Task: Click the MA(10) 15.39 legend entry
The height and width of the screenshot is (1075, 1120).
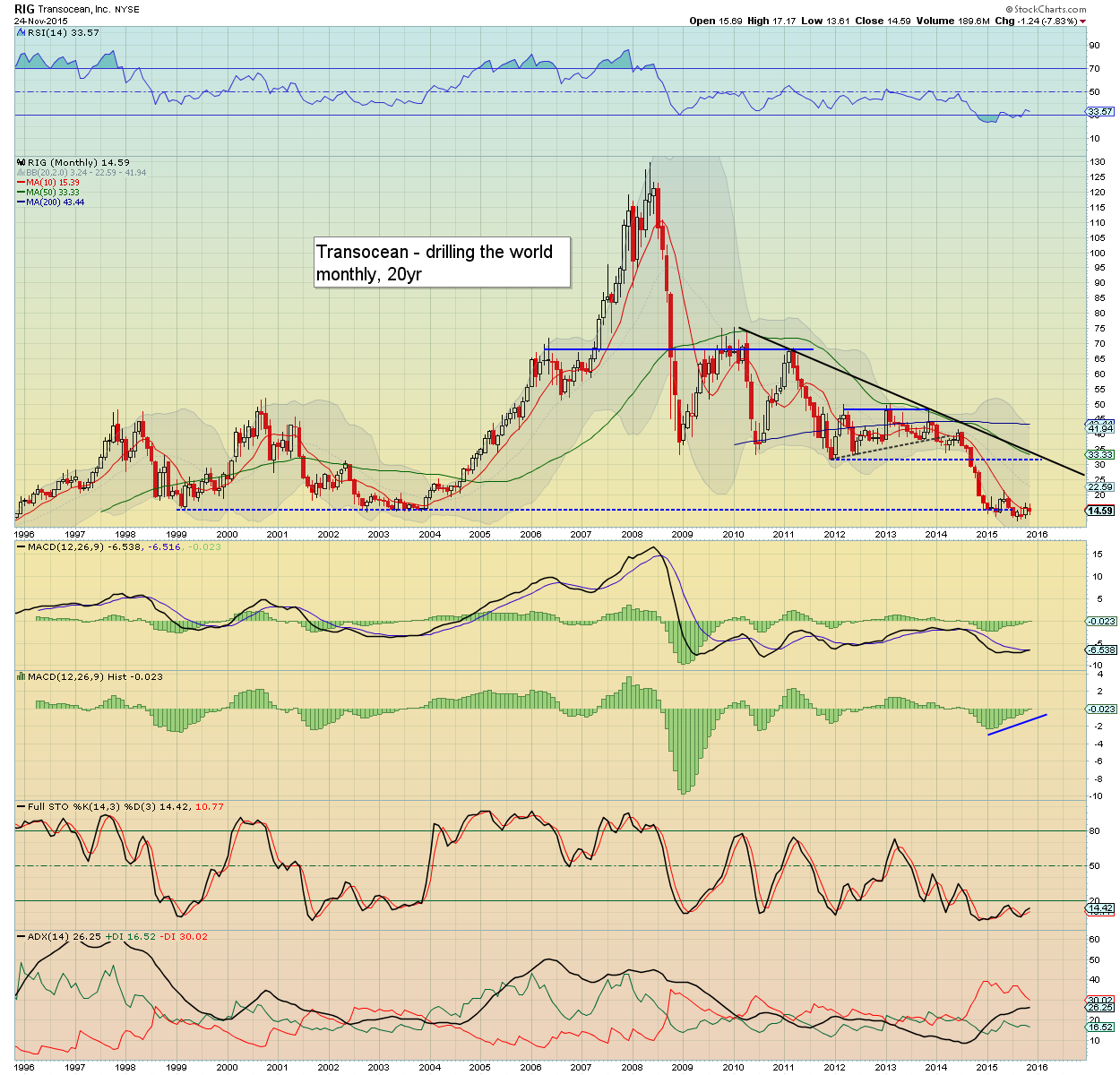Action: [52, 183]
